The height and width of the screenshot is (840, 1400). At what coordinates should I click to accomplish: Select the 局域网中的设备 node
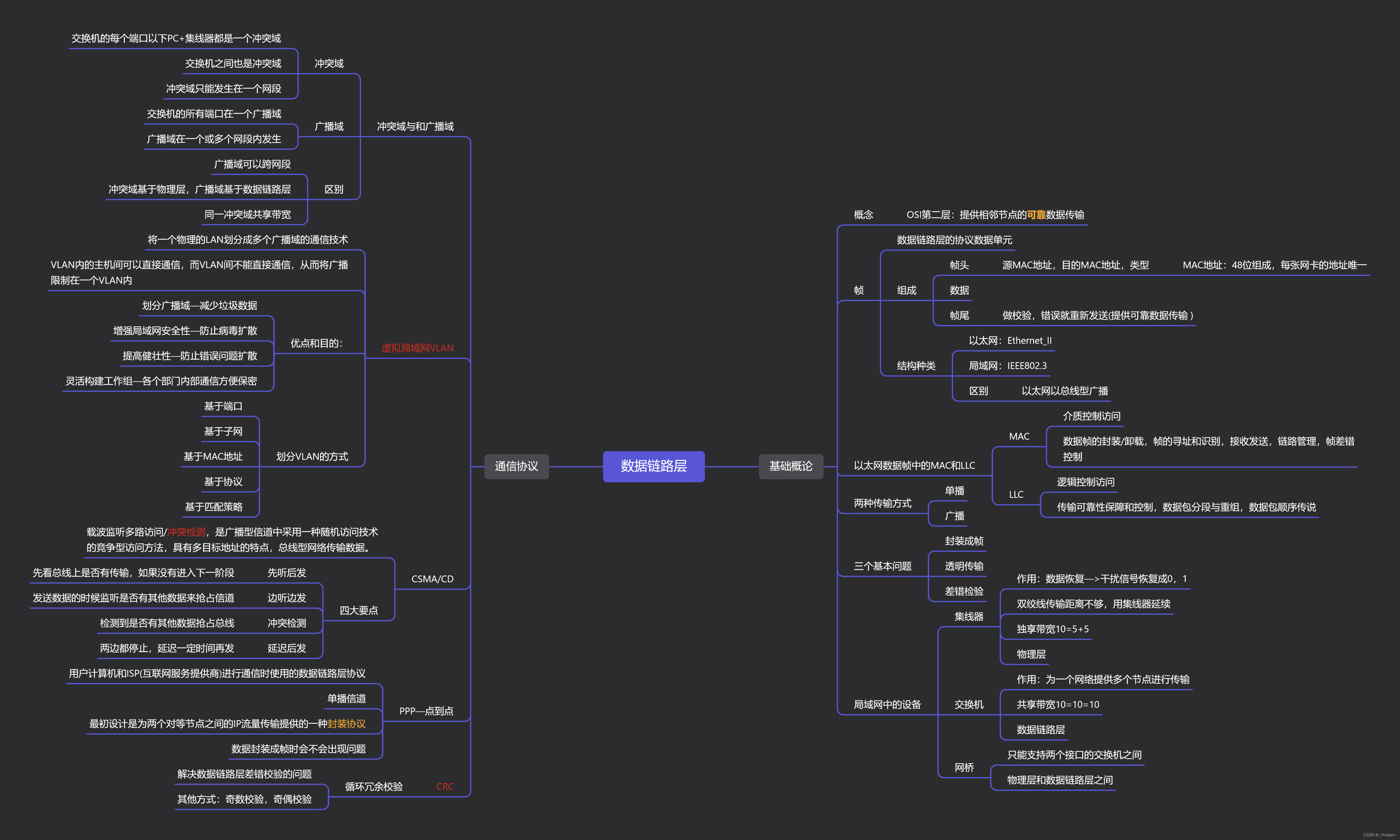pyautogui.click(x=887, y=704)
